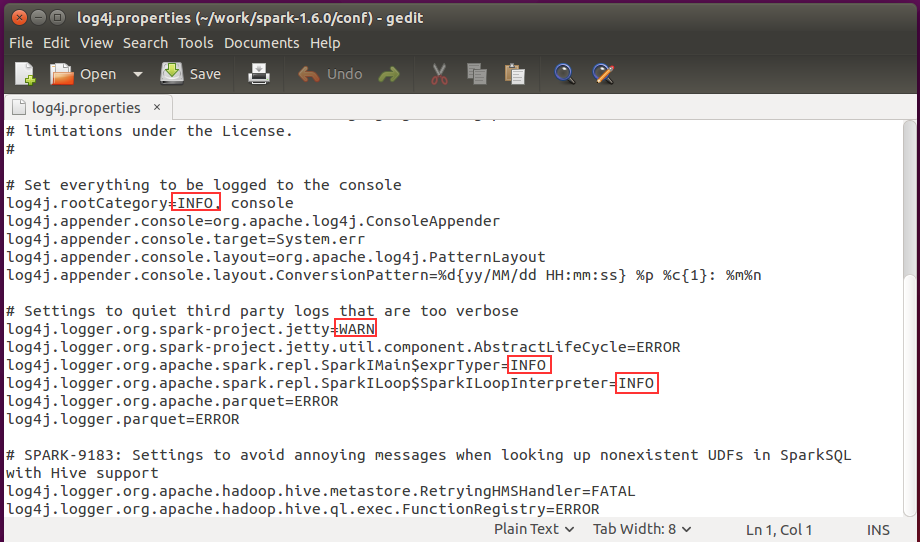This screenshot has height=542, width=920.
Task: Create a new document with the toolbar icon
Action: (25, 74)
